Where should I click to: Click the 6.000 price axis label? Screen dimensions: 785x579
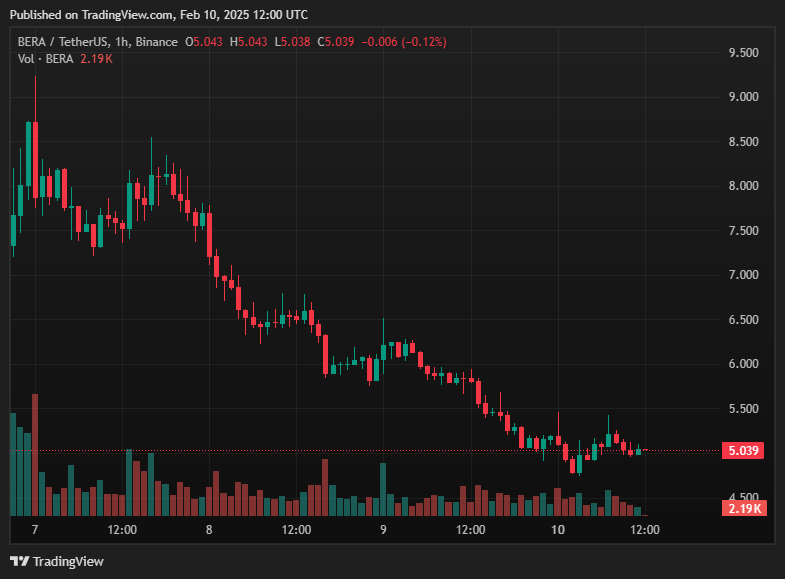pyautogui.click(x=743, y=364)
